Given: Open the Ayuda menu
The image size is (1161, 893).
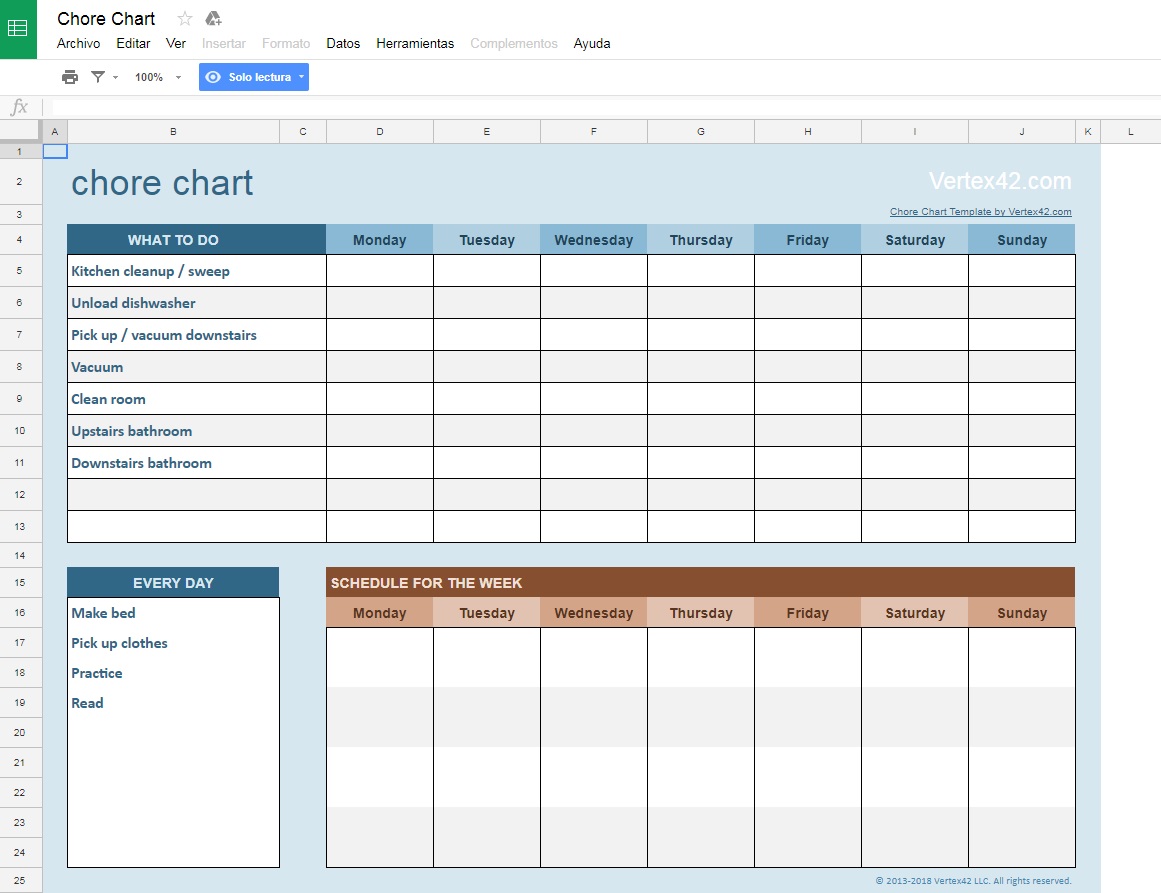Looking at the screenshot, I should coord(592,44).
